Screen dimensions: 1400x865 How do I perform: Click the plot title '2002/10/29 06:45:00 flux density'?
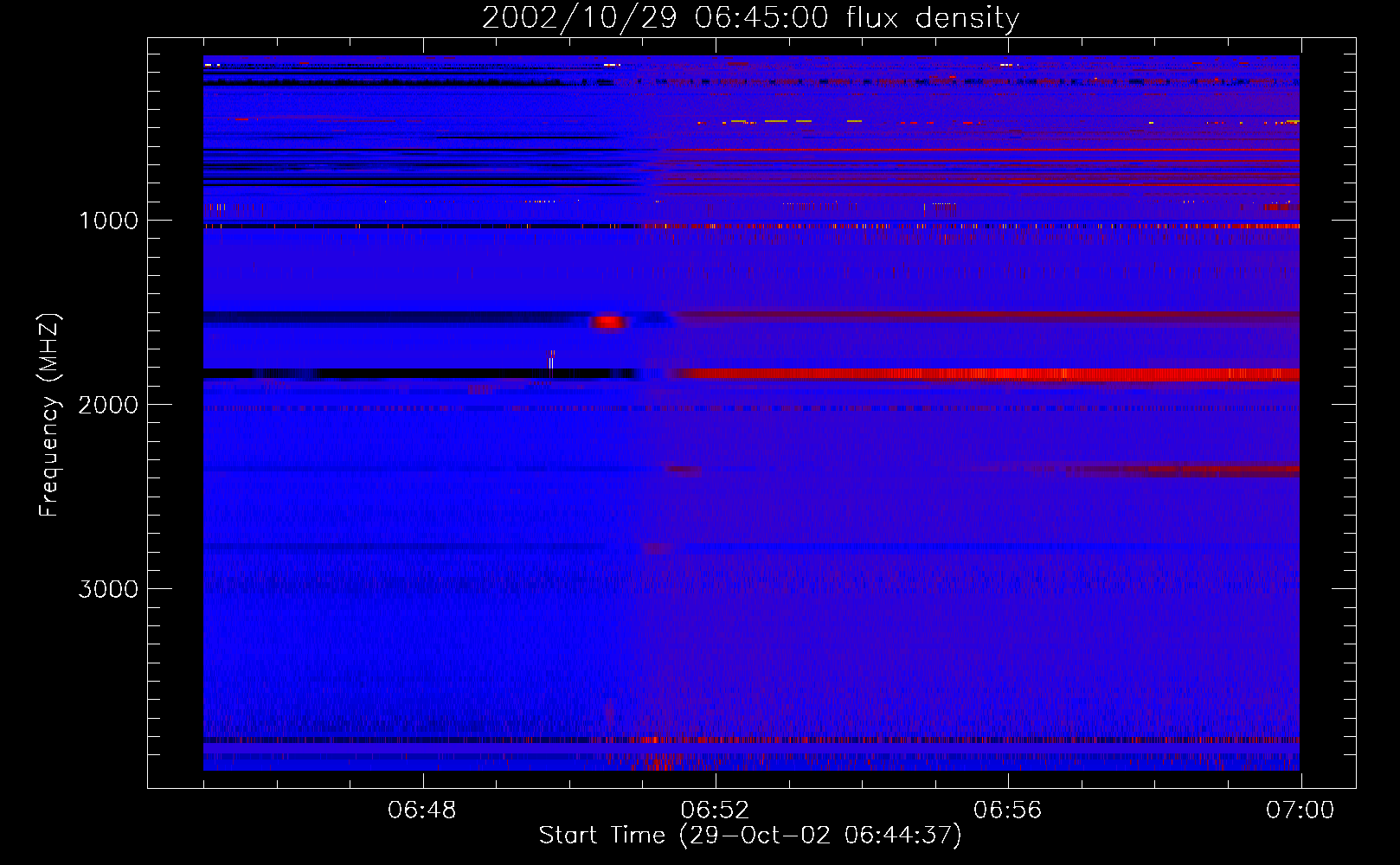click(x=750, y=17)
